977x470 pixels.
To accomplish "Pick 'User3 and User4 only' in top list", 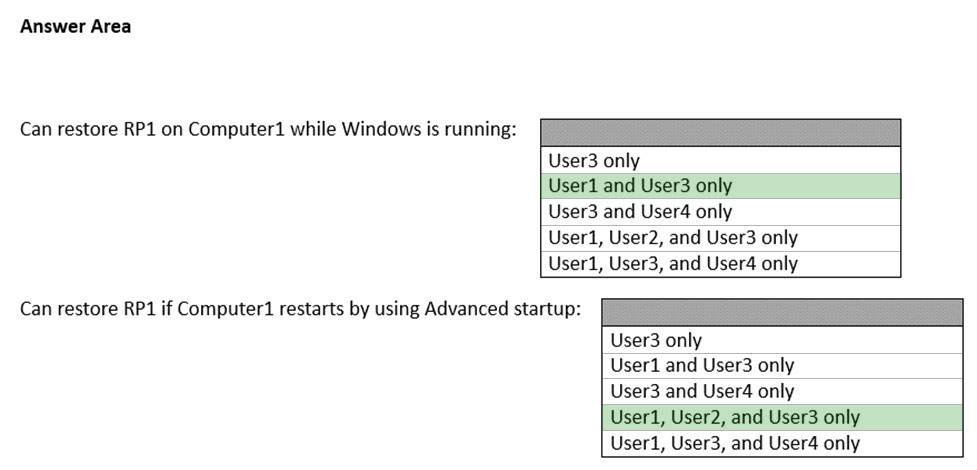I will pos(720,212).
